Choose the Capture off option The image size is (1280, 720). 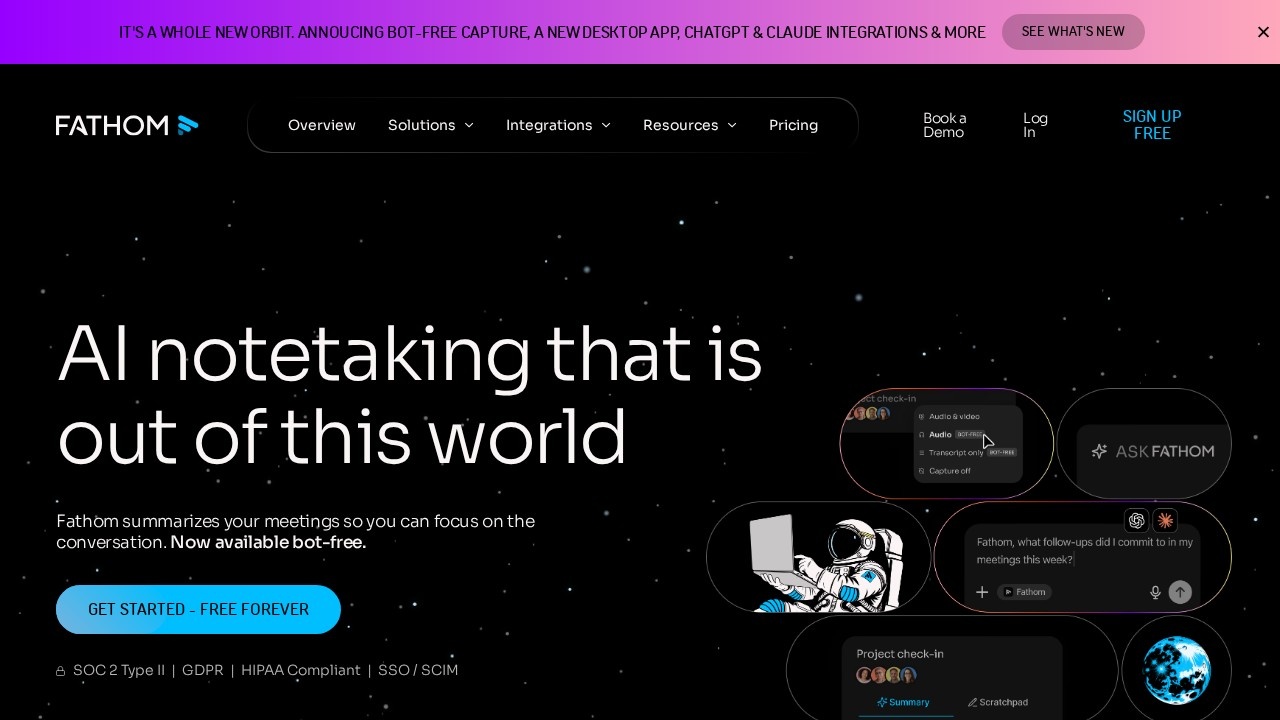tap(944, 470)
